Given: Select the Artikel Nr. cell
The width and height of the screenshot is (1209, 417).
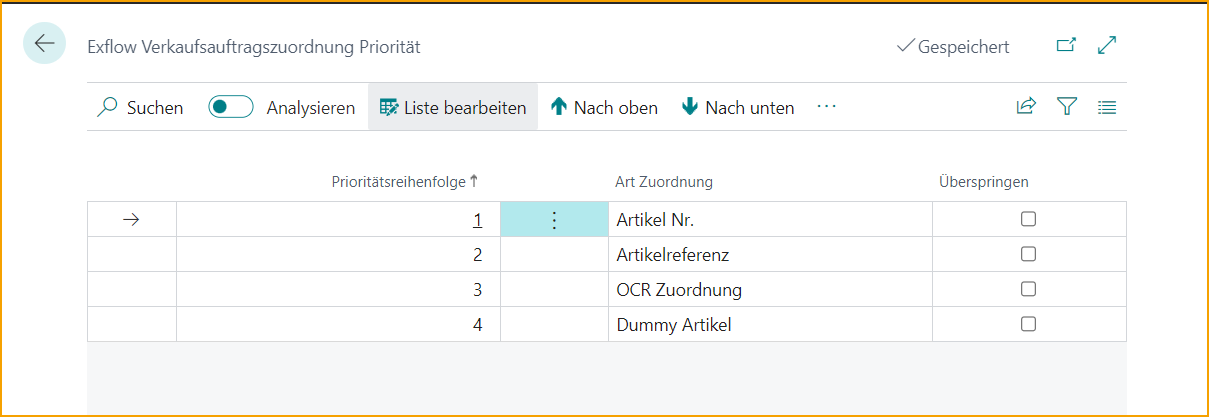Looking at the screenshot, I should coord(770,220).
